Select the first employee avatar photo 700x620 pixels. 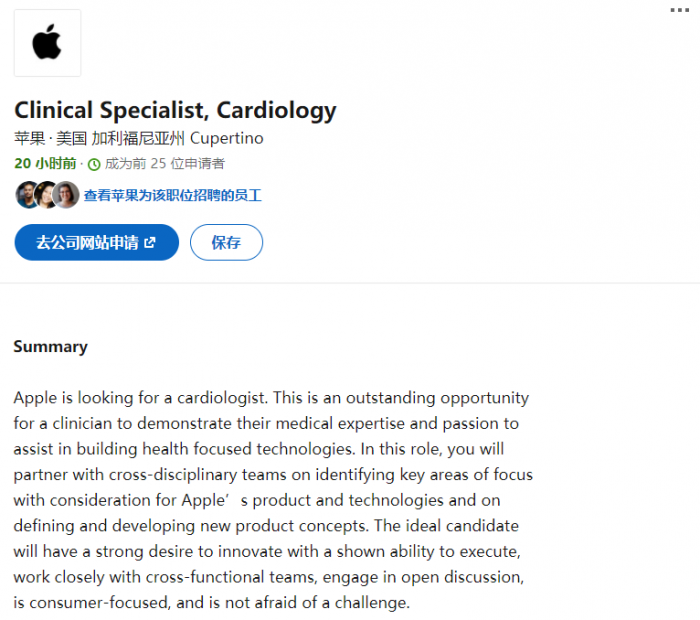point(27,194)
